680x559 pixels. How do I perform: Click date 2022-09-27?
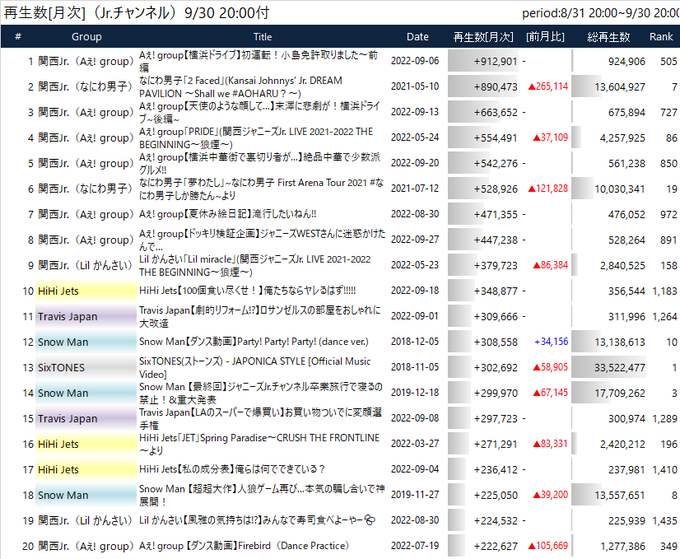(415, 239)
